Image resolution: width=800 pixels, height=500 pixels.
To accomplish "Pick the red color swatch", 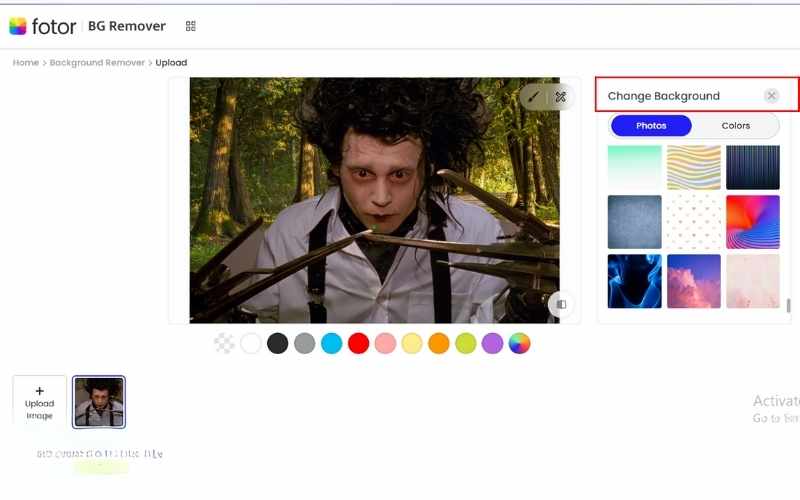I will [358, 343].
